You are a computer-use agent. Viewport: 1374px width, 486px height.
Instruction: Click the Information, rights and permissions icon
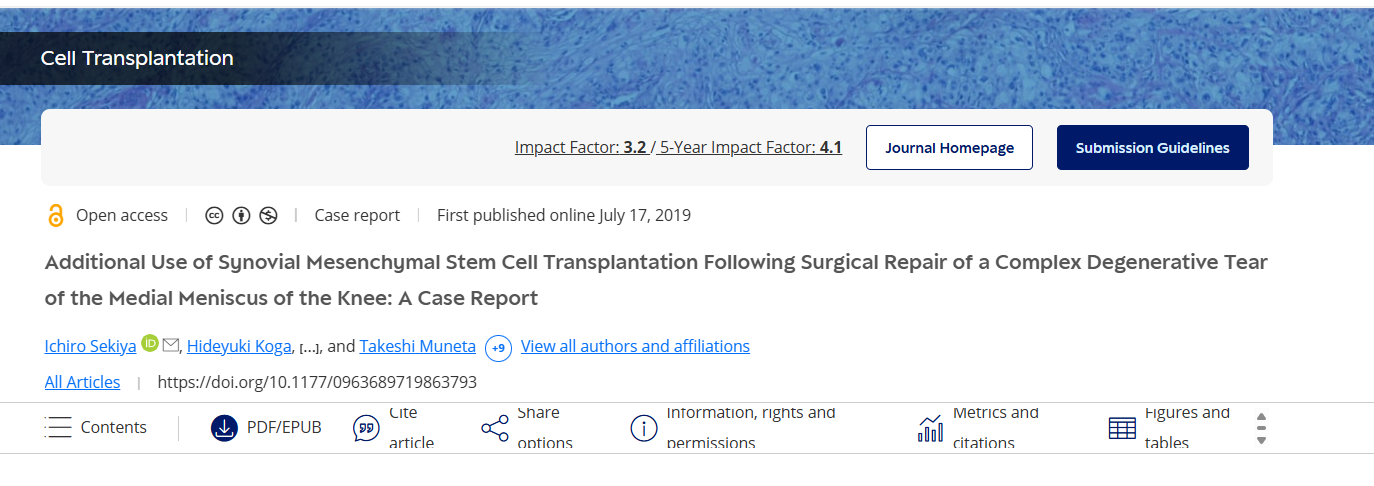point(643,428)
